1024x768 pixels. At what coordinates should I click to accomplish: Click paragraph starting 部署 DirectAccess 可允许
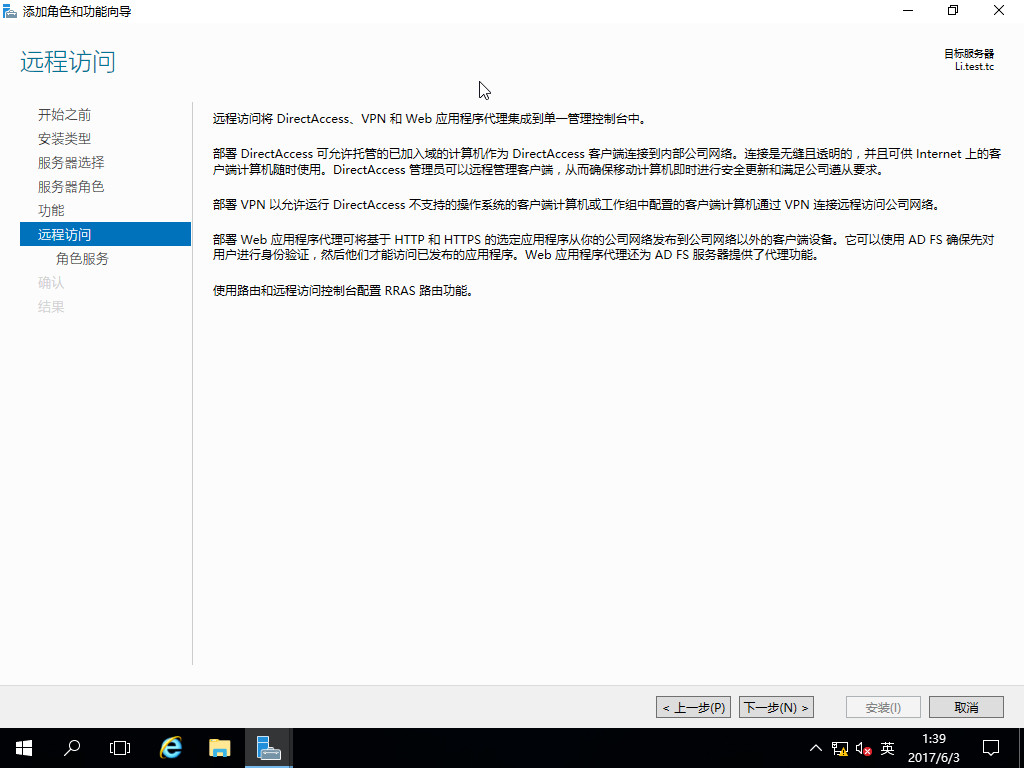click(607, 162)
